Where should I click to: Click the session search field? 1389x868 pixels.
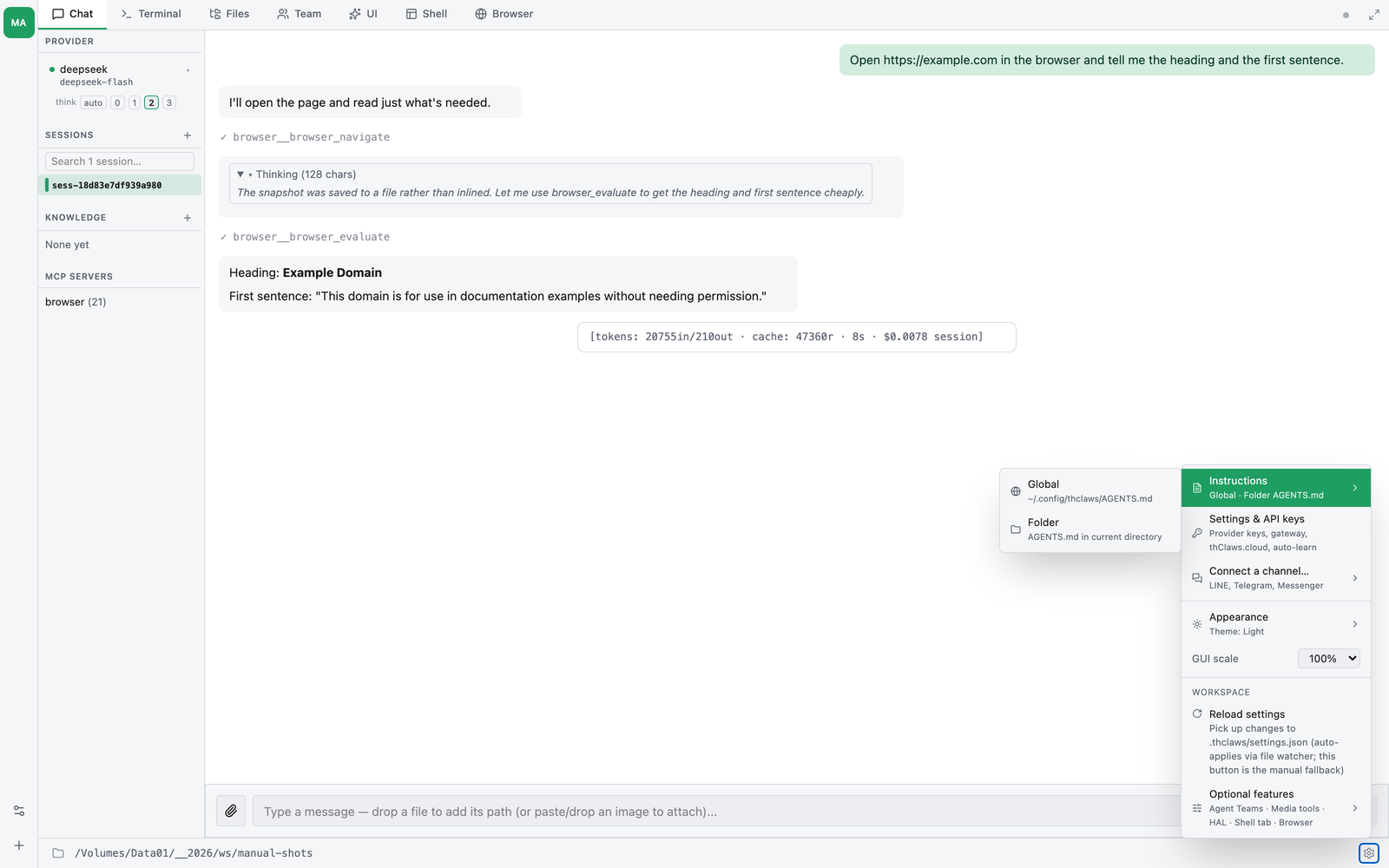(x=120, y=161)
